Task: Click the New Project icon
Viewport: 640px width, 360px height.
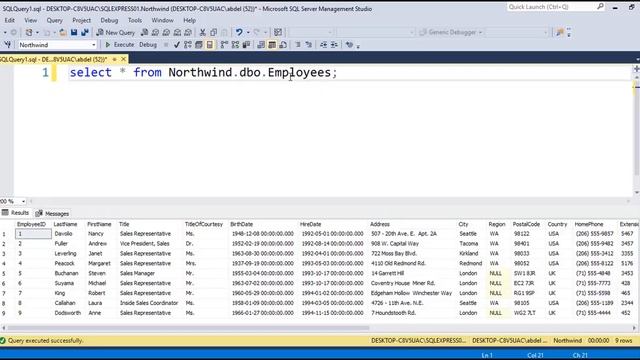Action: (29, 32)
